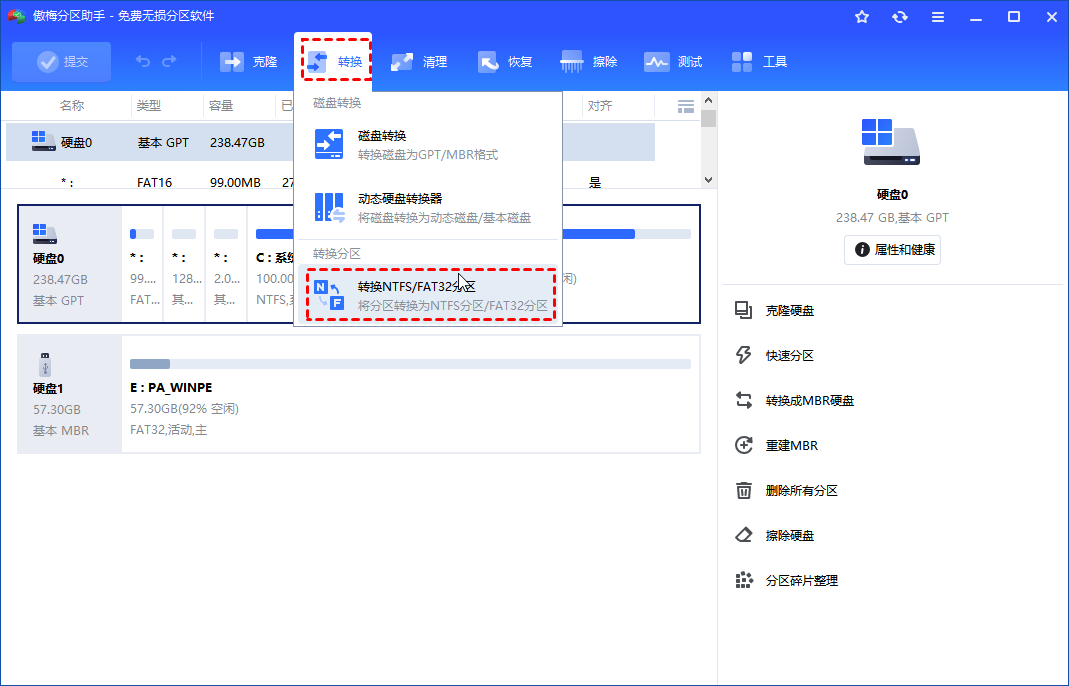Open the Convert (转换) toolbar menu
The width and height of the screenshot is (1069, 686).
[x=335, y=62]
